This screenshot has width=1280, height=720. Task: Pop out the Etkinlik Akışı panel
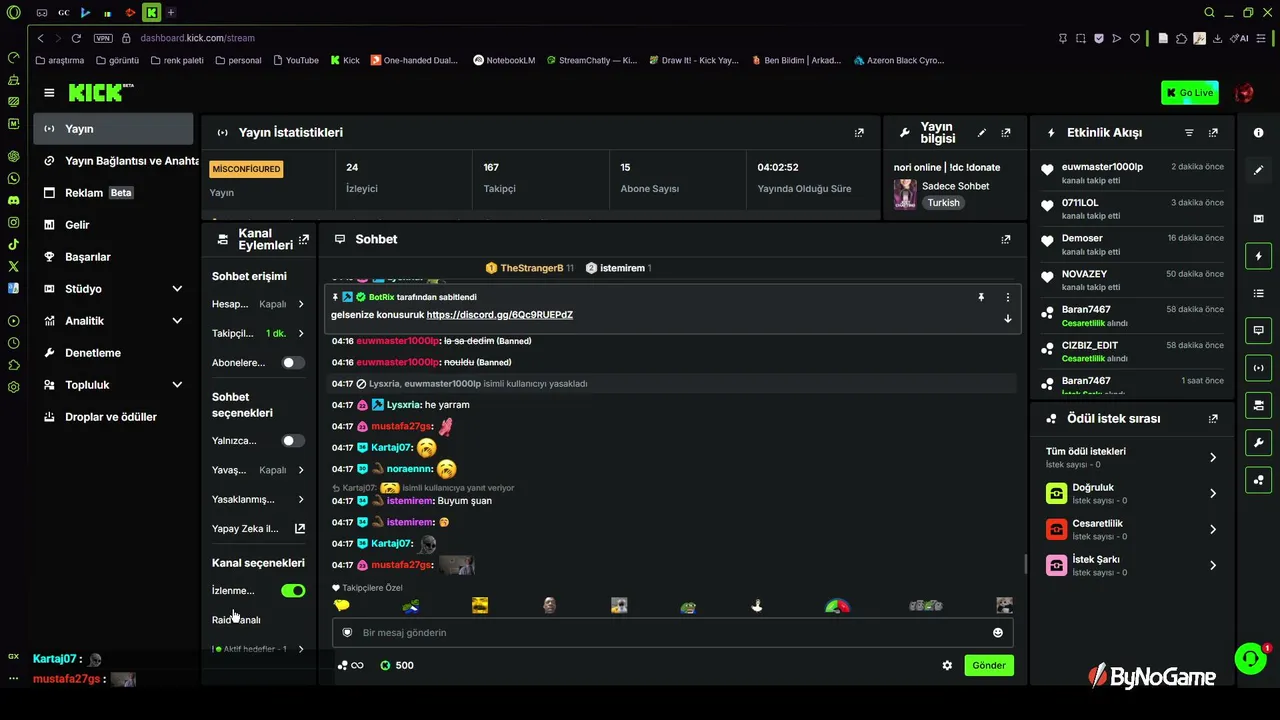pos(1213,132)
